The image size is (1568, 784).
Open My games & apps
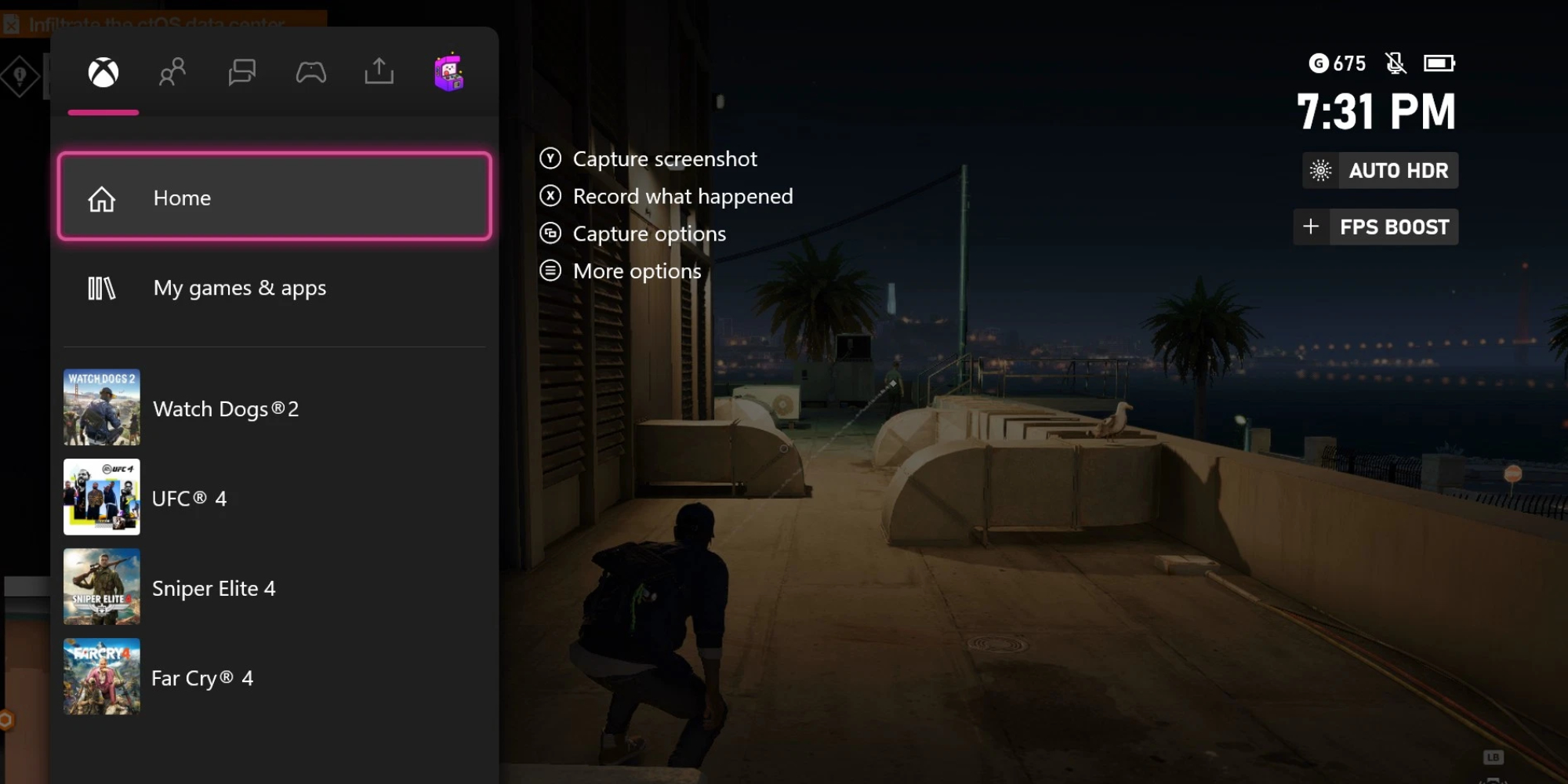click(x=274, y=288)
